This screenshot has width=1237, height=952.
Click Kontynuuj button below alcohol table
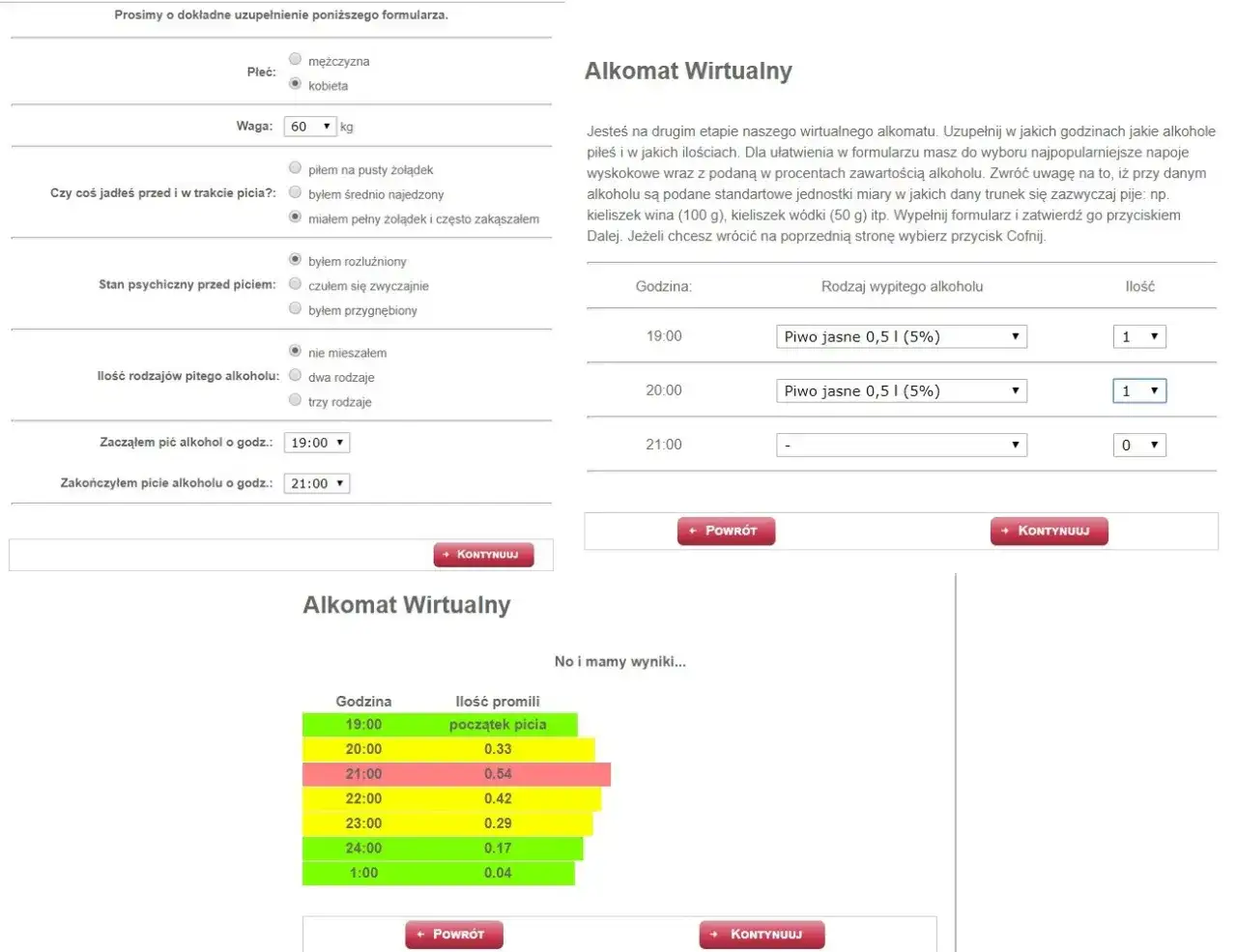[x=1049, y=531]
